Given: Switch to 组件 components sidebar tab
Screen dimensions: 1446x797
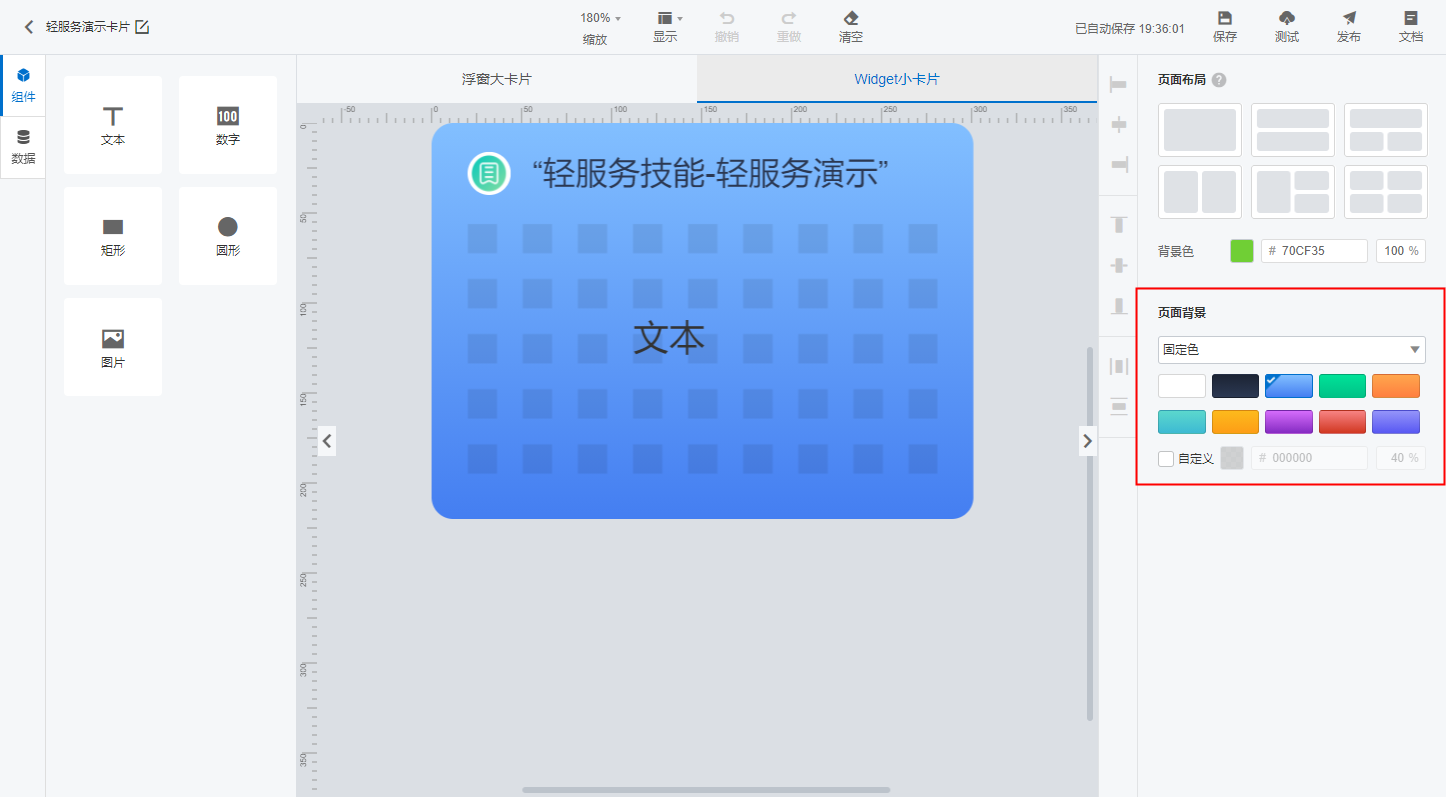Looking at the screenshot, I should click(x=23, y=86).
